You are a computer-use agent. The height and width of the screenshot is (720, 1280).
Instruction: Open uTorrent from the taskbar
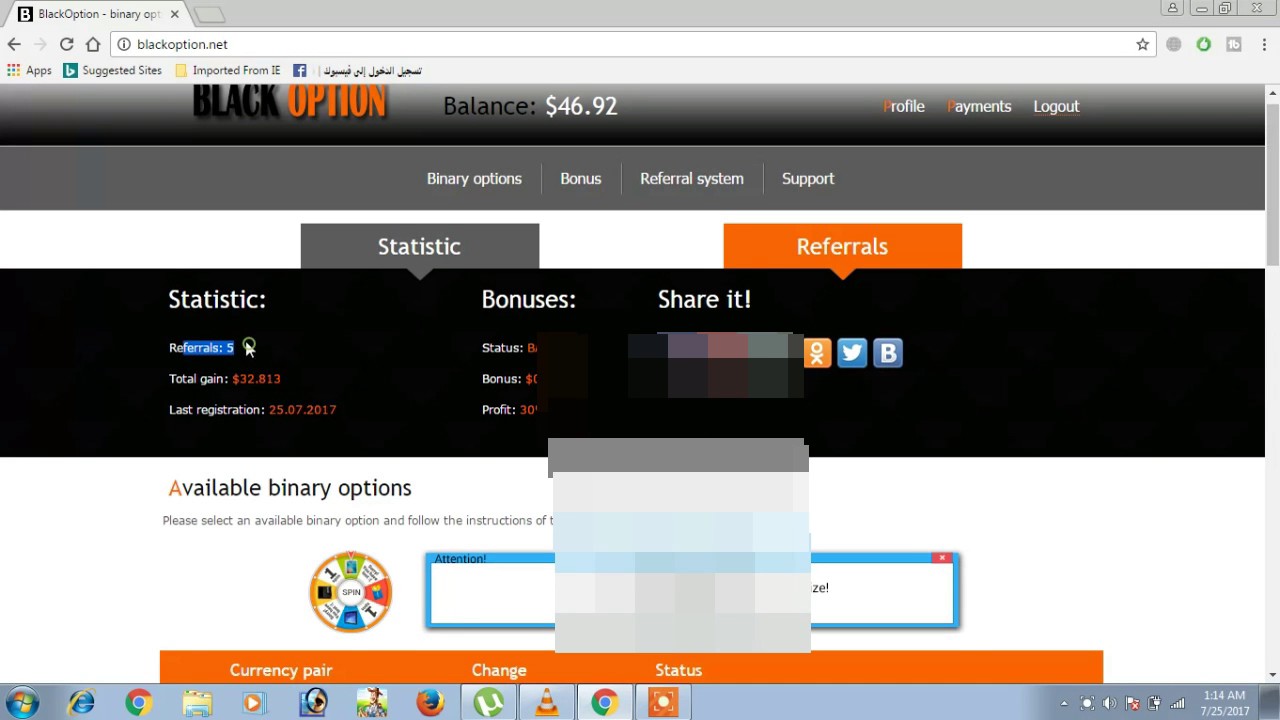tap(488, 703)
